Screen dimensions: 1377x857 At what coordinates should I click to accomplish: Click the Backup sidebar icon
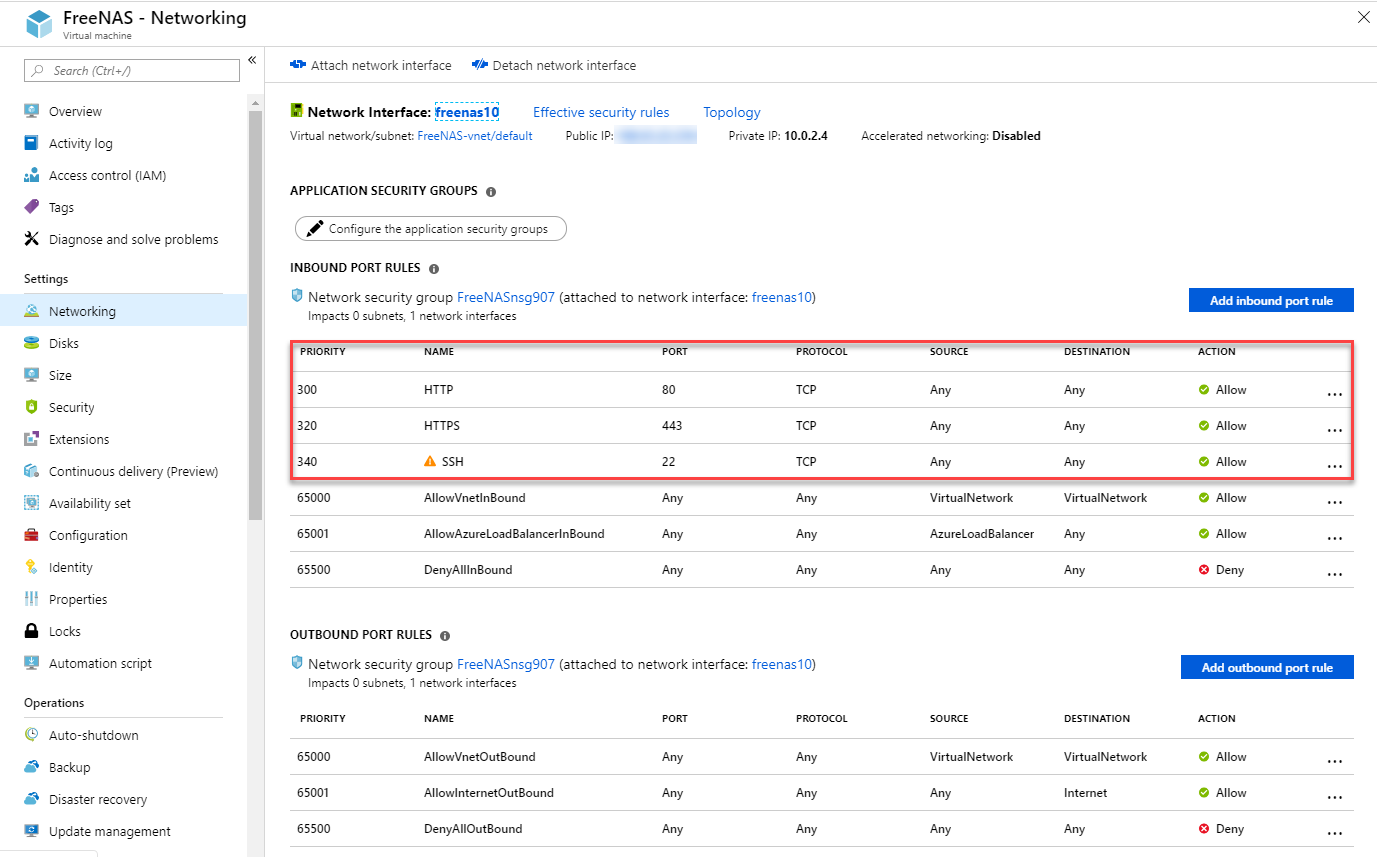click(x=32, y=767)
